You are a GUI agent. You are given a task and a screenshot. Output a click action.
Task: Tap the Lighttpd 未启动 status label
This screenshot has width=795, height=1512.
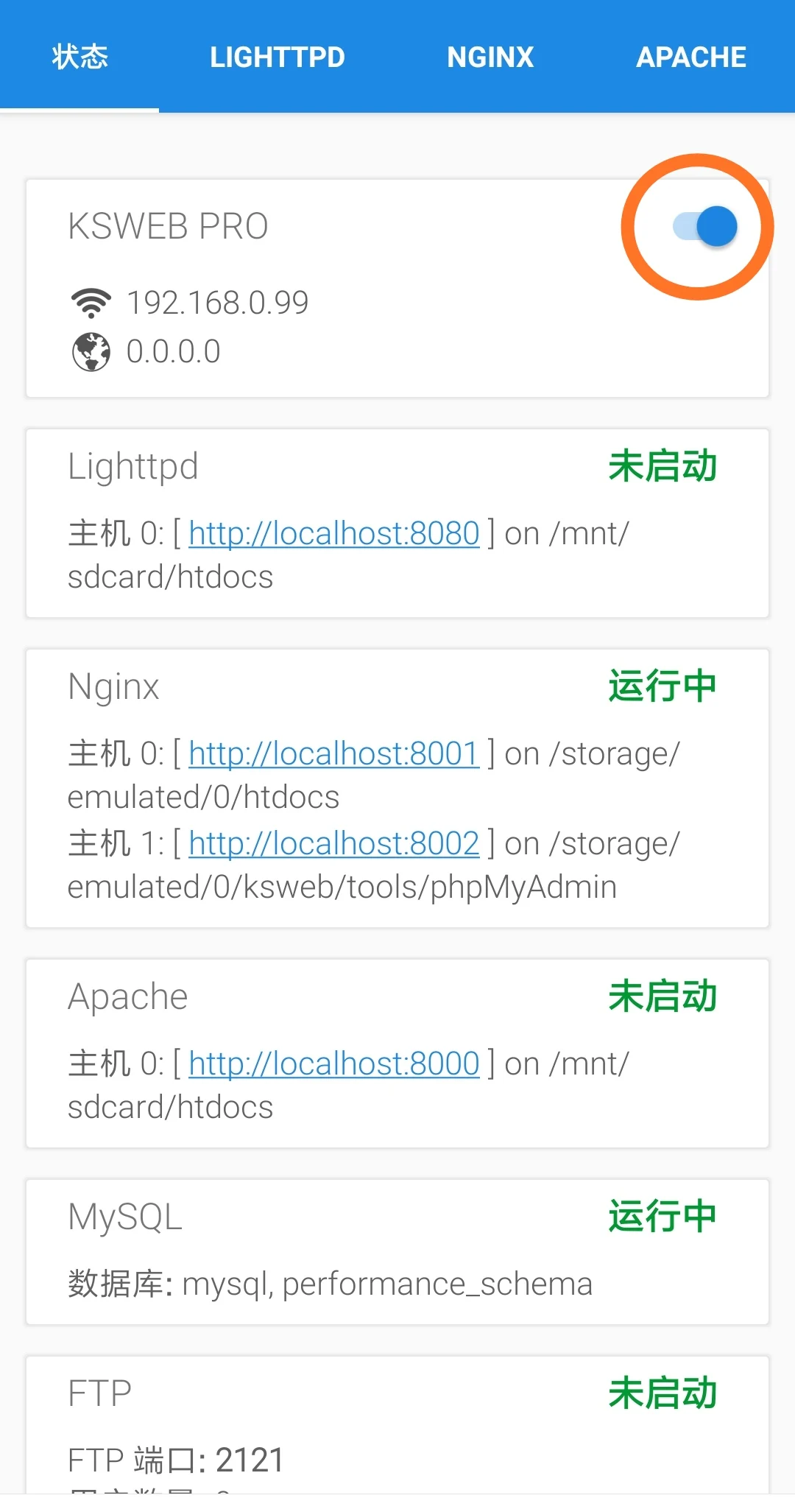click(662, 466)
